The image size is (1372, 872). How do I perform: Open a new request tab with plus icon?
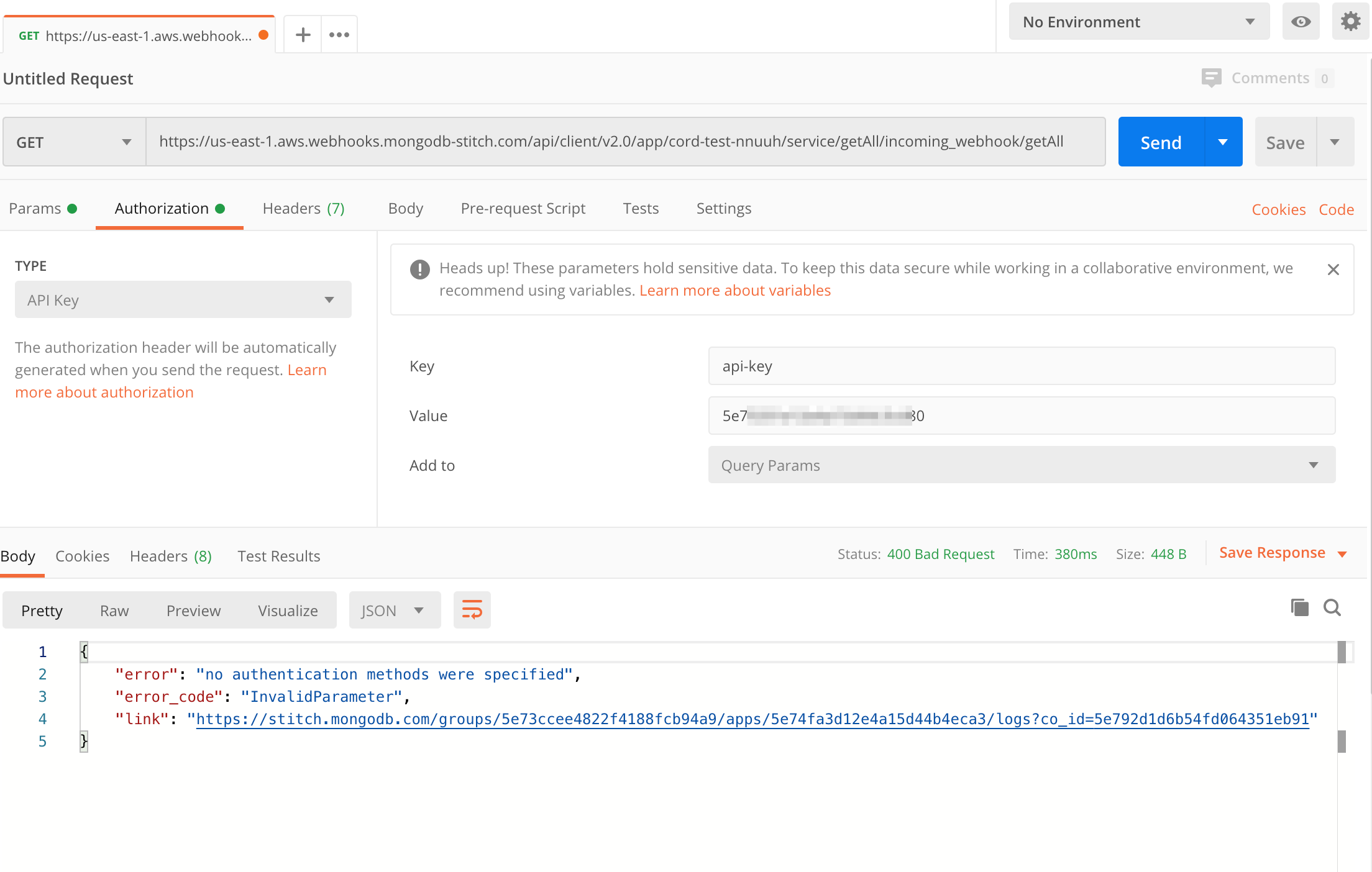303,35
